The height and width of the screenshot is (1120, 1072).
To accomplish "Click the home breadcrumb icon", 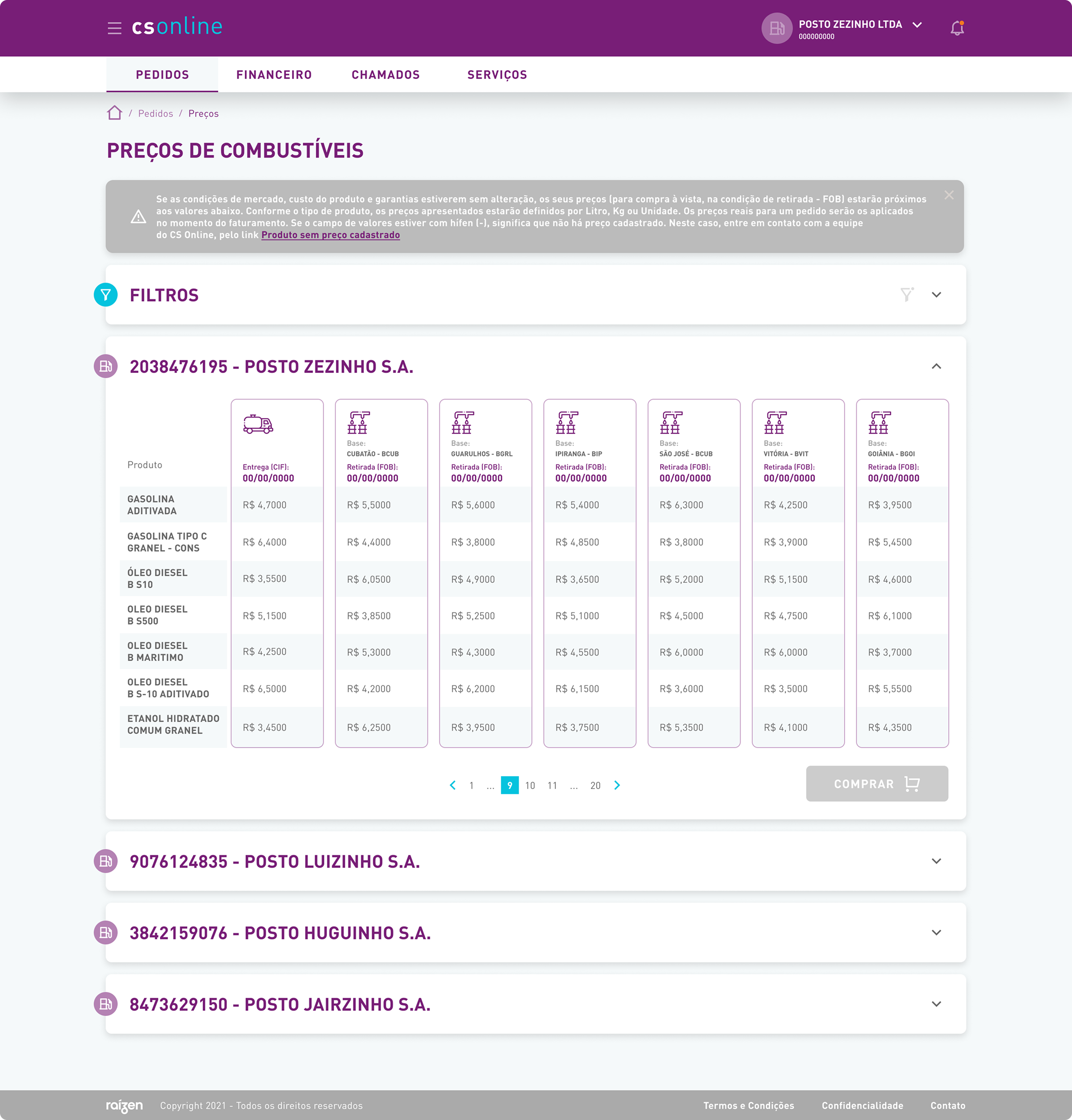I will coord(114,113).
